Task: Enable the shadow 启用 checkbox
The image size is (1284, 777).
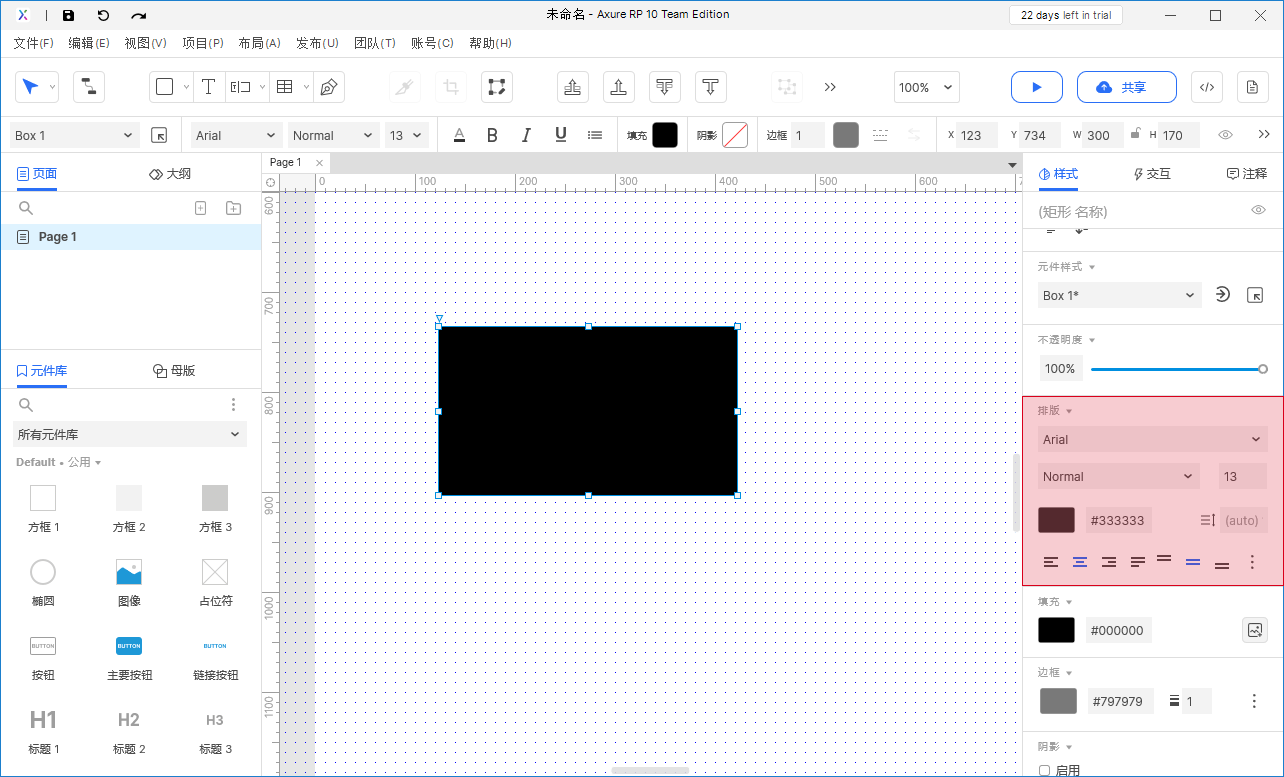Action: (1045, 770)
